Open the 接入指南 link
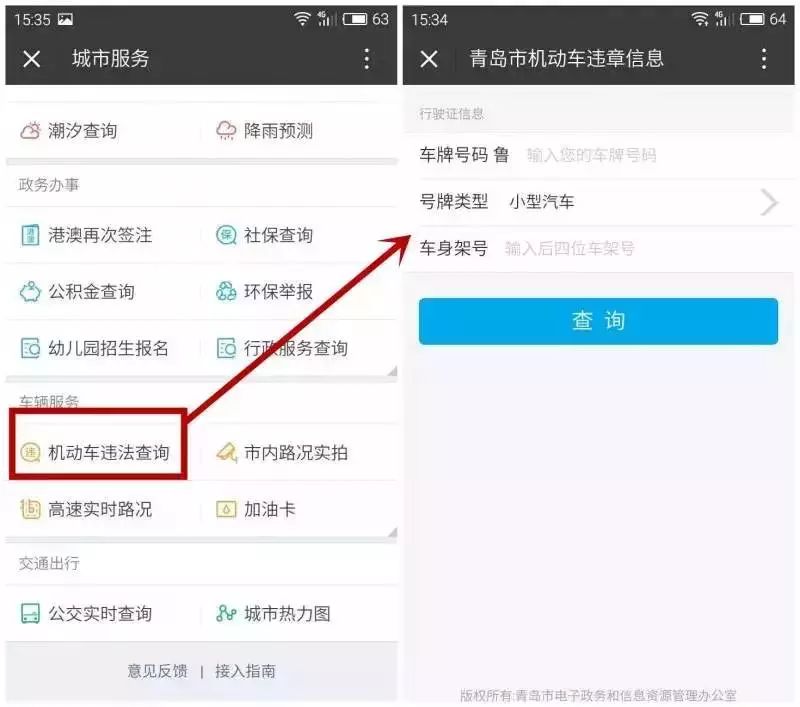Image resolution: width=800 pixels, height=707 pixels. click(x=245, y=671)
